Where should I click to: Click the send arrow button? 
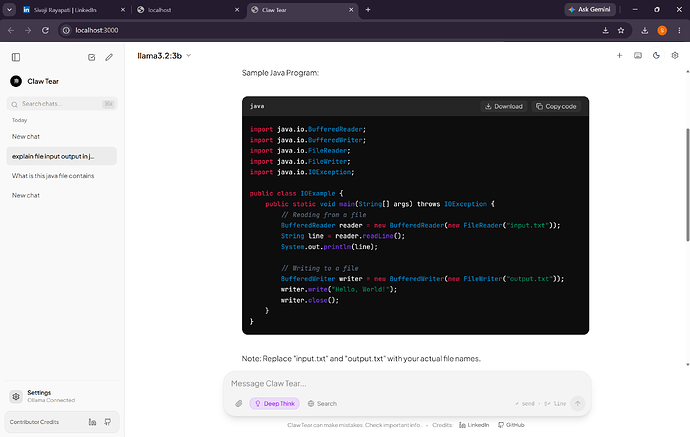[577, 403]
